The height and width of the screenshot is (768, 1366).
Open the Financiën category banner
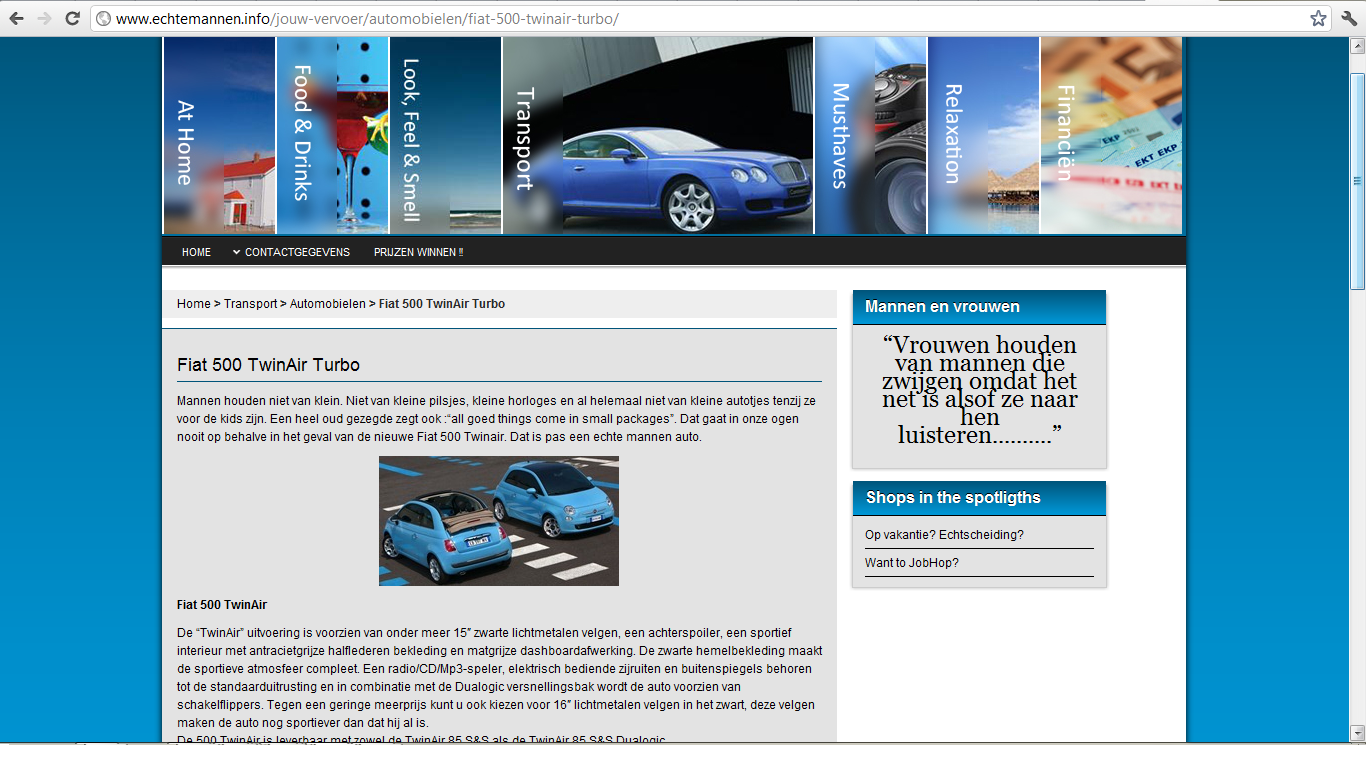[1110, 136]
